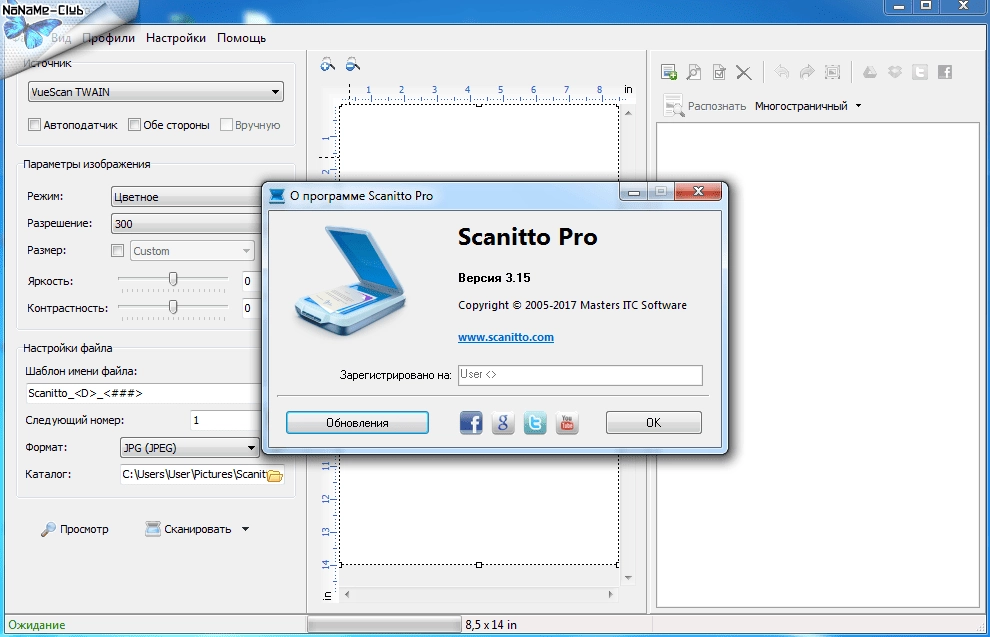Click the Версия 3.15 text
The image size is (990, 637).
[494, 278]
